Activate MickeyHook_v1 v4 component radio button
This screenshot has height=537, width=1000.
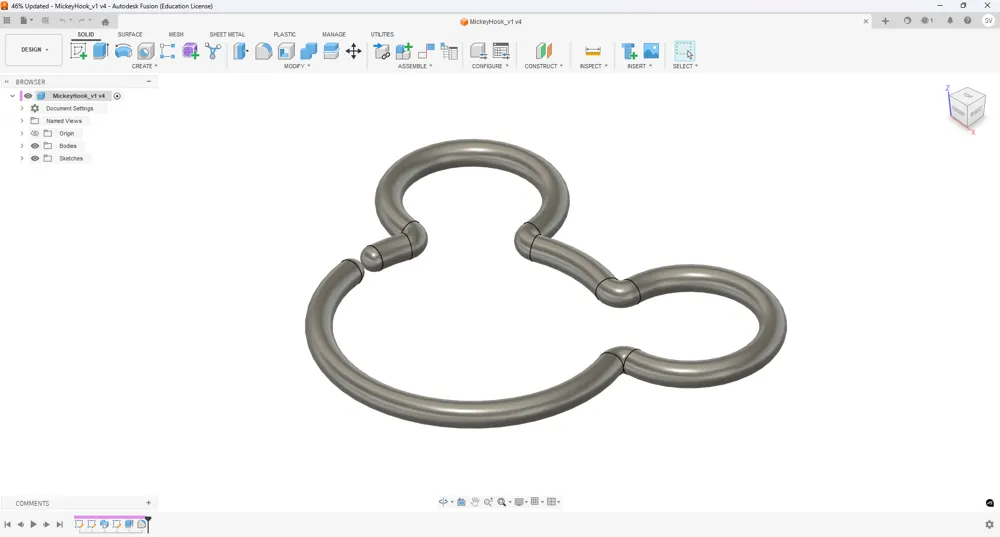tap(117, 96)
